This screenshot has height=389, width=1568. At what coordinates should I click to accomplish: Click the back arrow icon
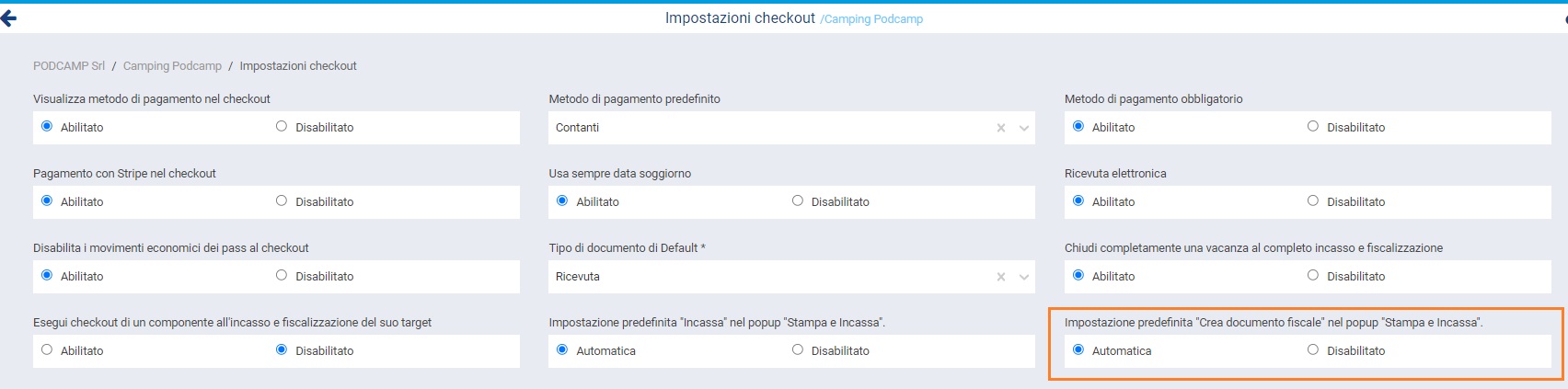9,18
